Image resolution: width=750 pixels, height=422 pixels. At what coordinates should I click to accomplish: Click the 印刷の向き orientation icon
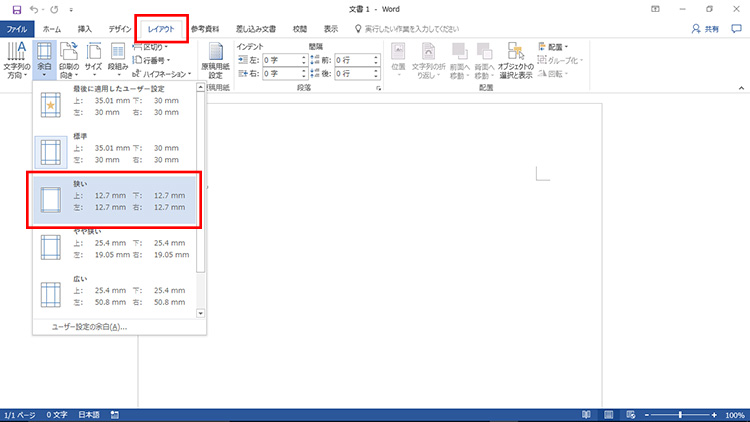(x=68, y=61)
